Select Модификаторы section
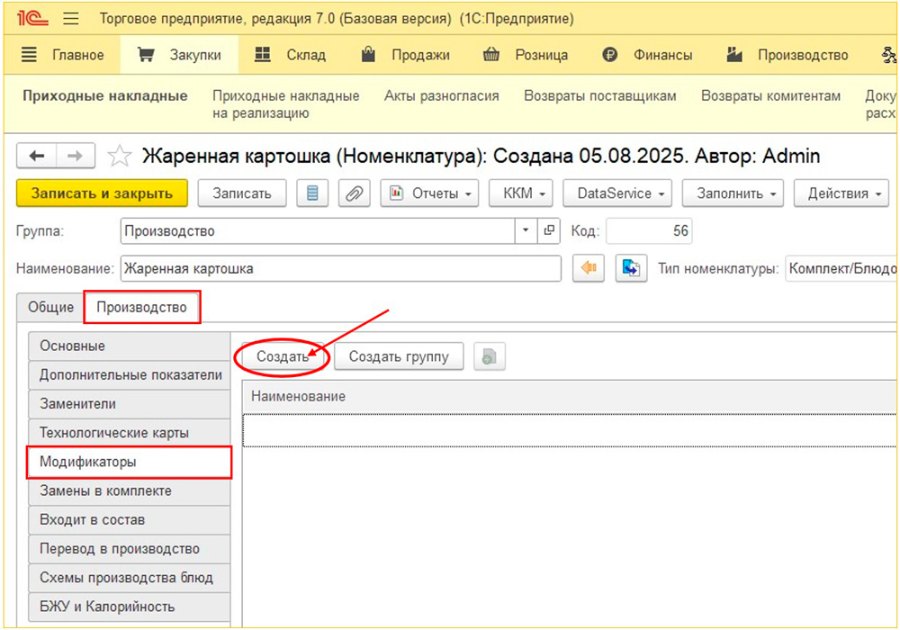This screenshot has height=630, width=900. coord(129,462)
